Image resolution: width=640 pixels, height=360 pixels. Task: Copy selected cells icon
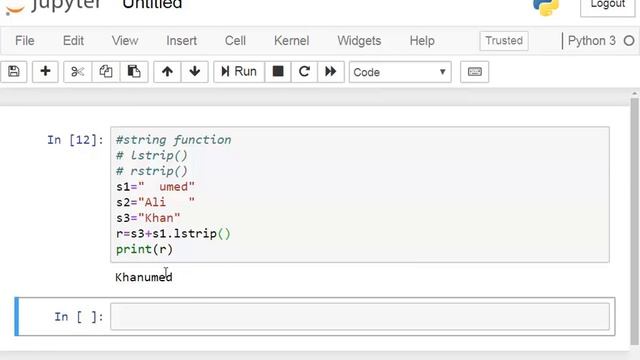point(106,72)
